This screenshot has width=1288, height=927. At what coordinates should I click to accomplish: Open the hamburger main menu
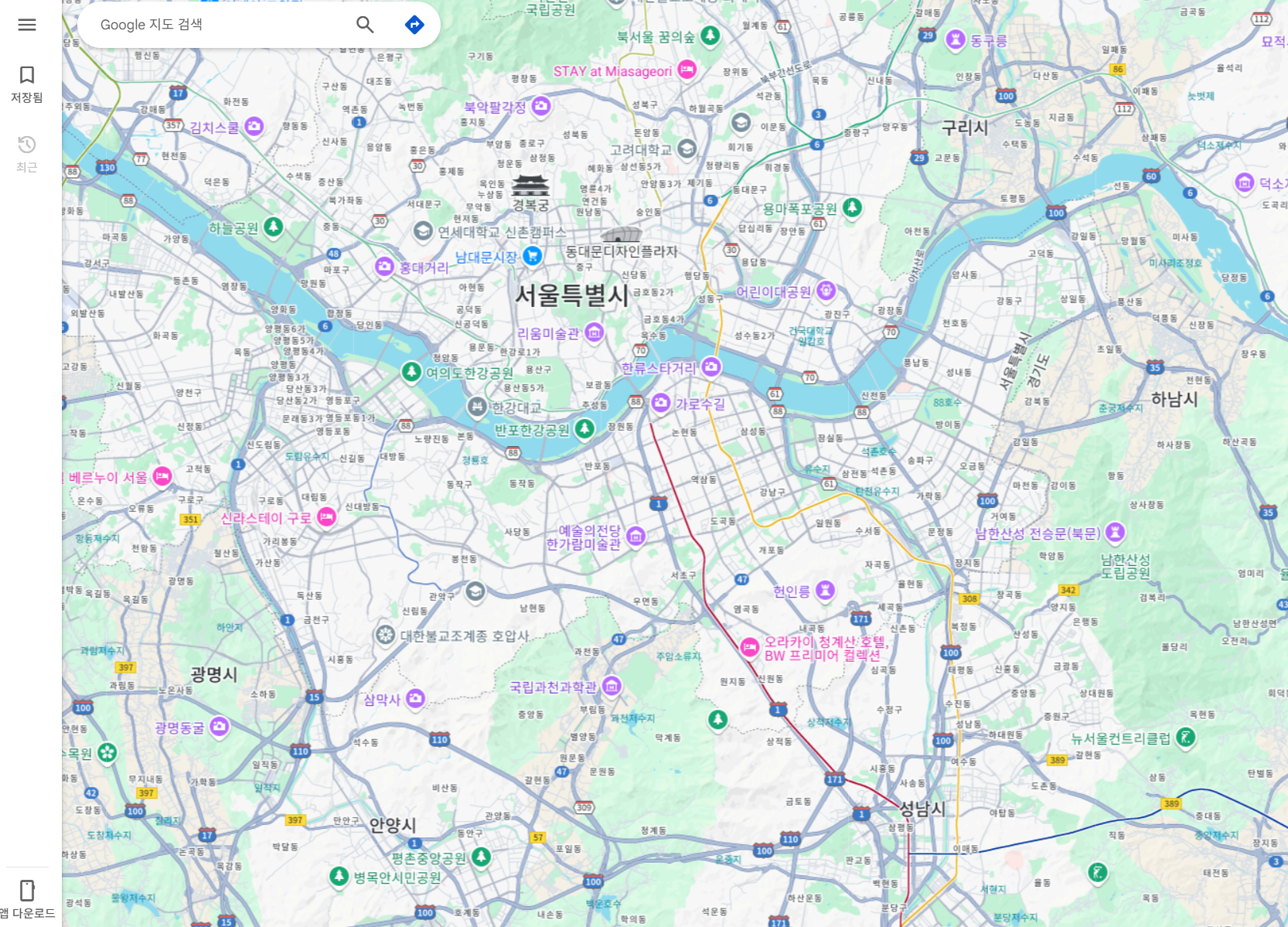coord(27,25)
